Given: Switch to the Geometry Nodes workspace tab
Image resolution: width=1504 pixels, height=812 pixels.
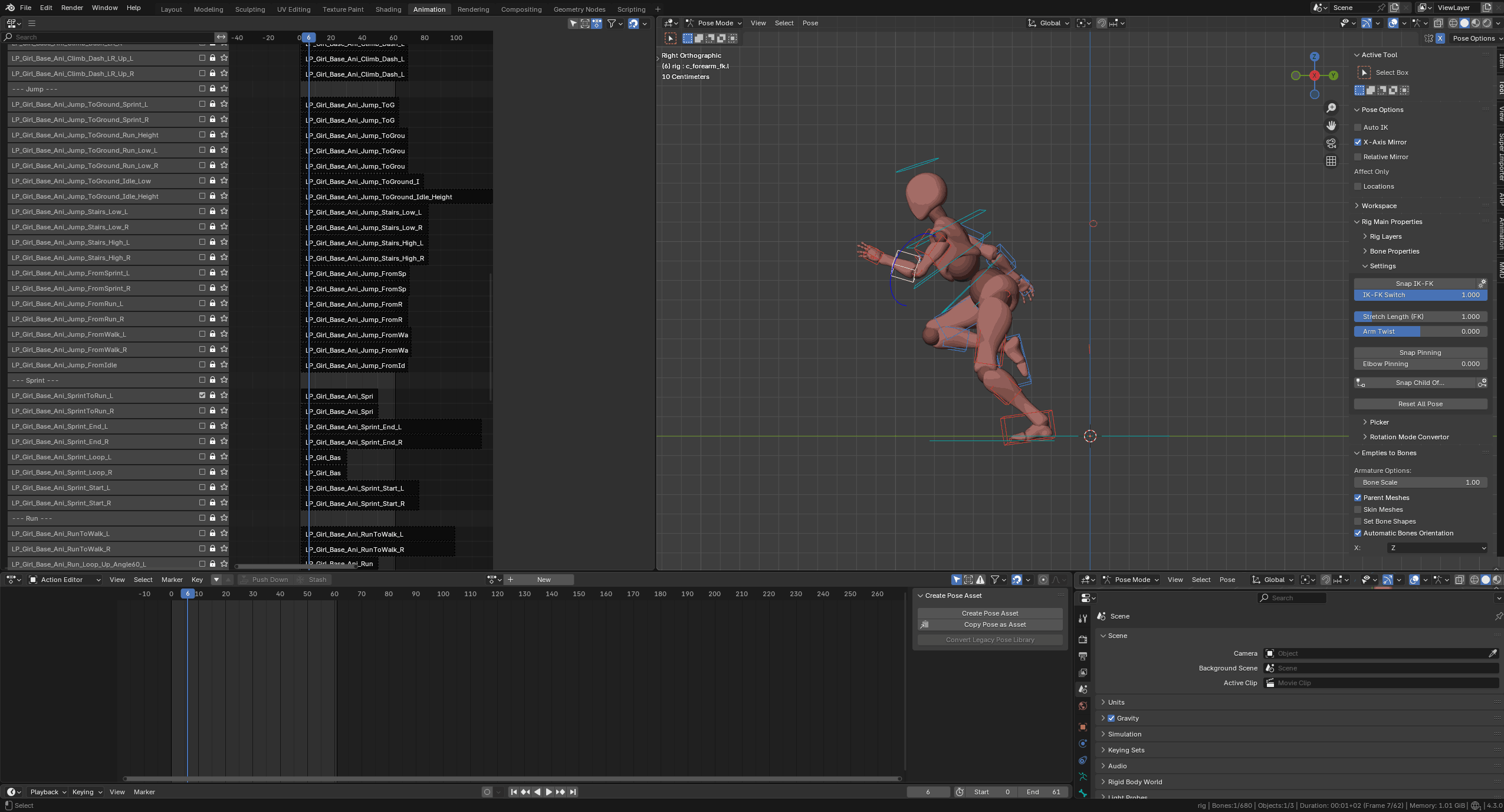Looking at the screenshot, I should (579, 9).
